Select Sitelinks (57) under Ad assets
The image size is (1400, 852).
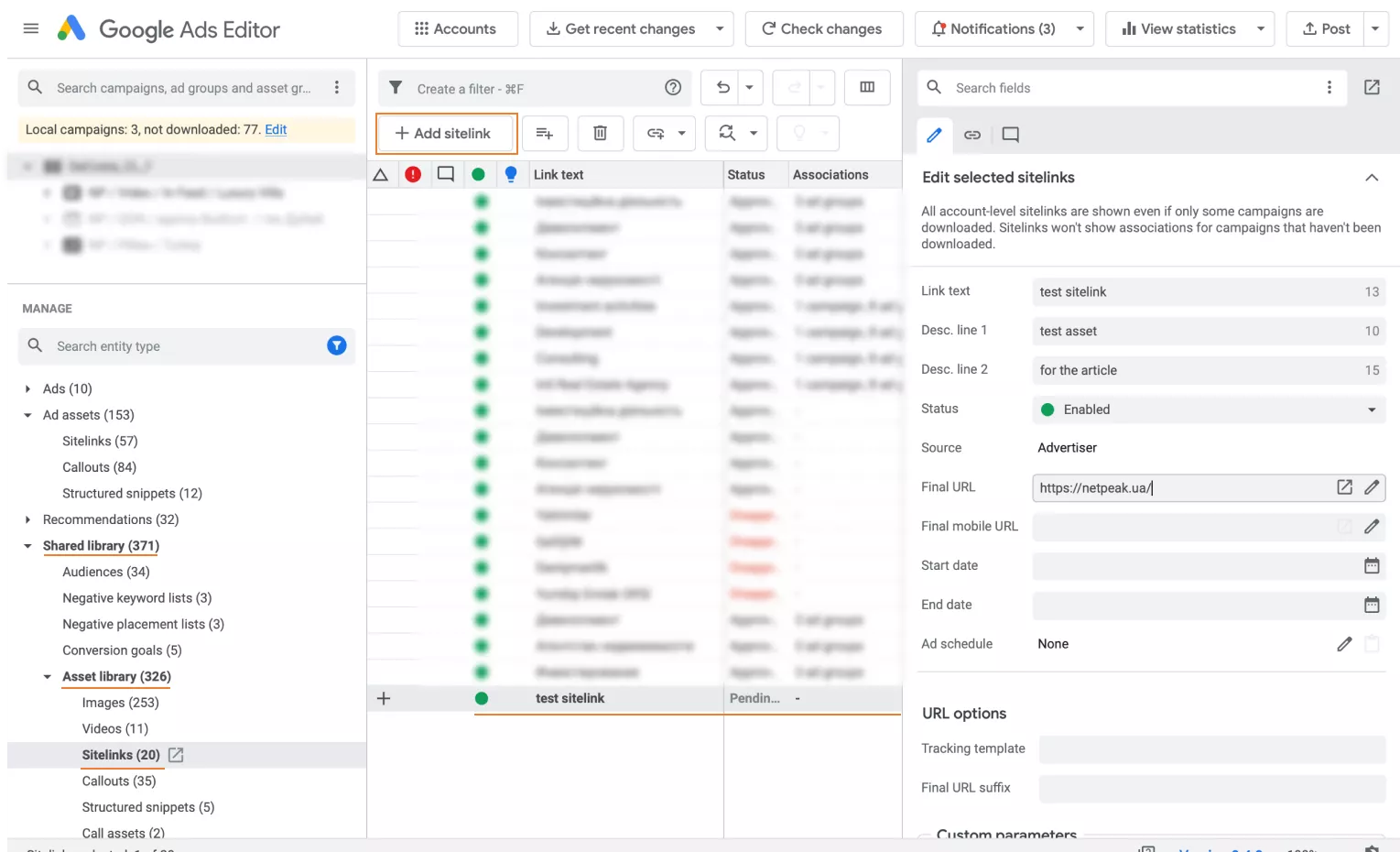pos(100,442)
